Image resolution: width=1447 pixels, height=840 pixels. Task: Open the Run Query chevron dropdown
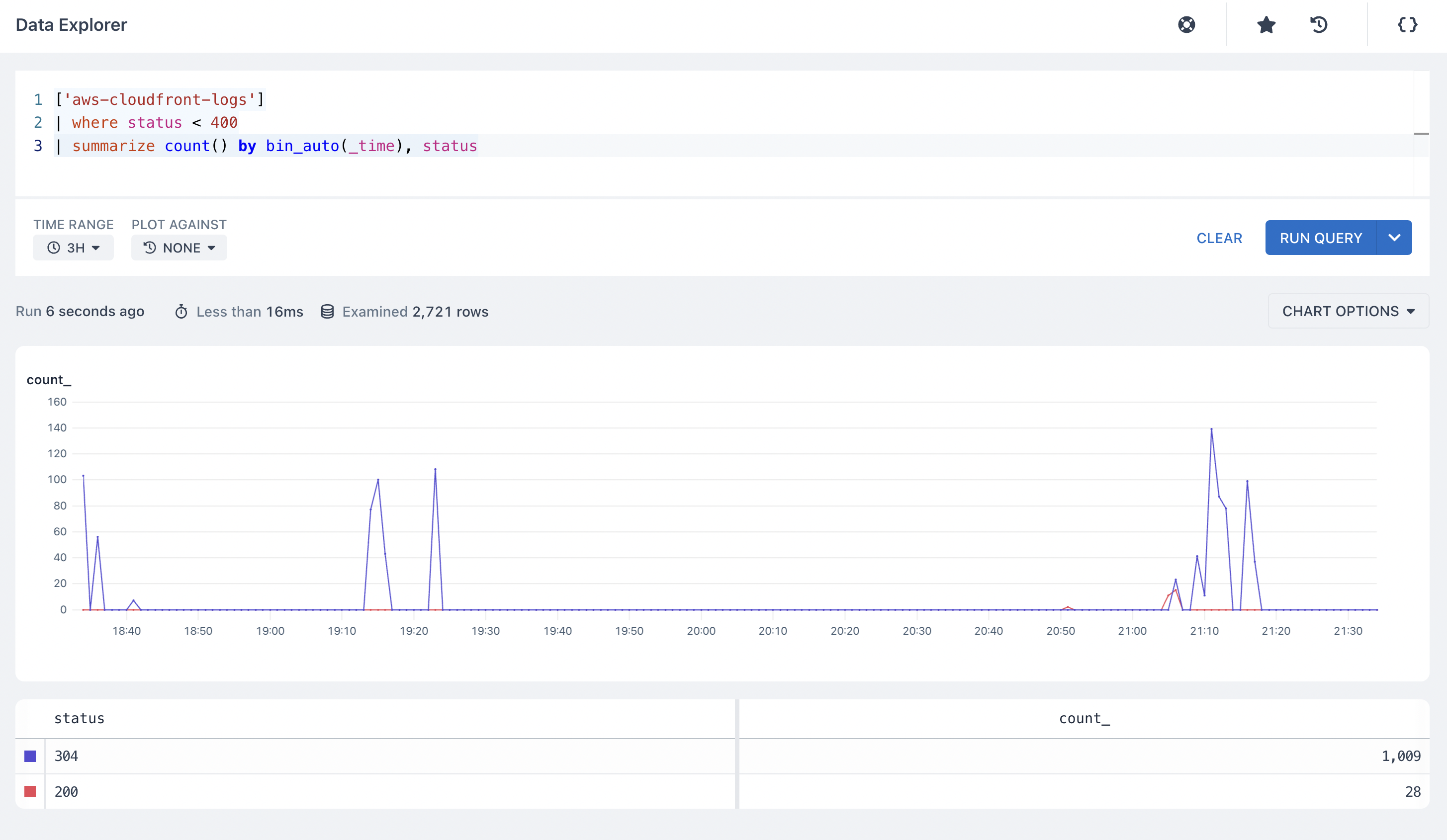(1394, 238)
